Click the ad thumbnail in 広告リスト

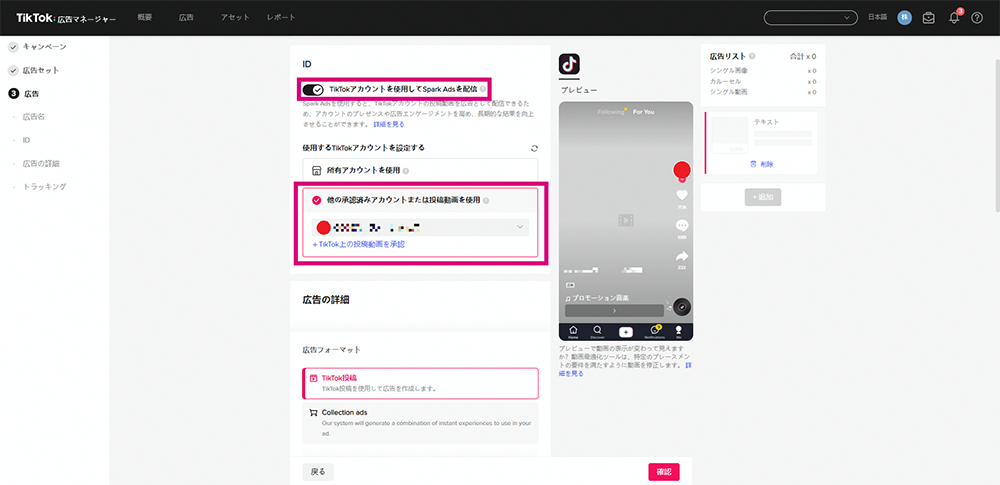pyautogui.click(x=730, y=134)
